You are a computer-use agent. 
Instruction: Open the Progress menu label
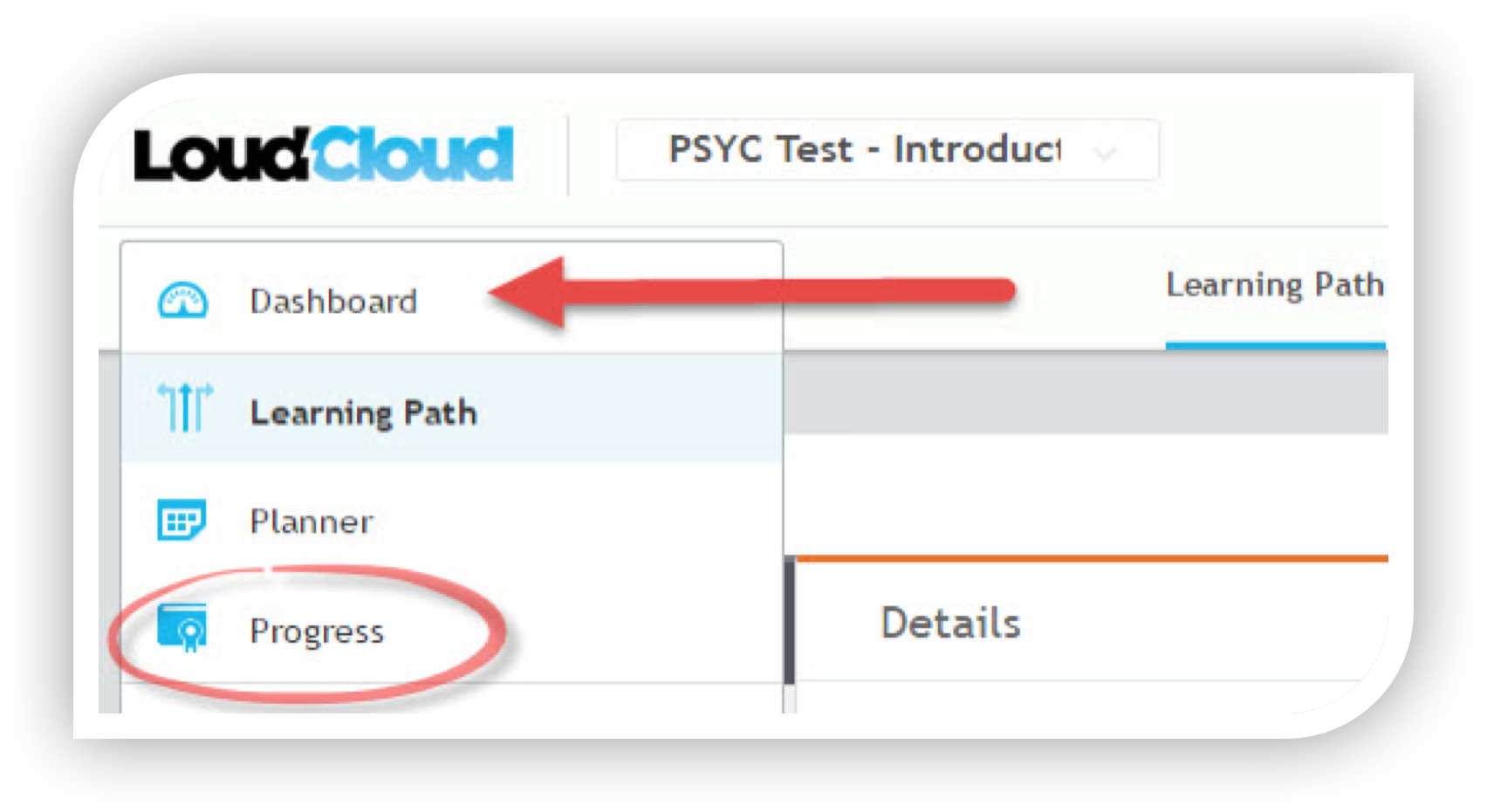coord(317,631)
